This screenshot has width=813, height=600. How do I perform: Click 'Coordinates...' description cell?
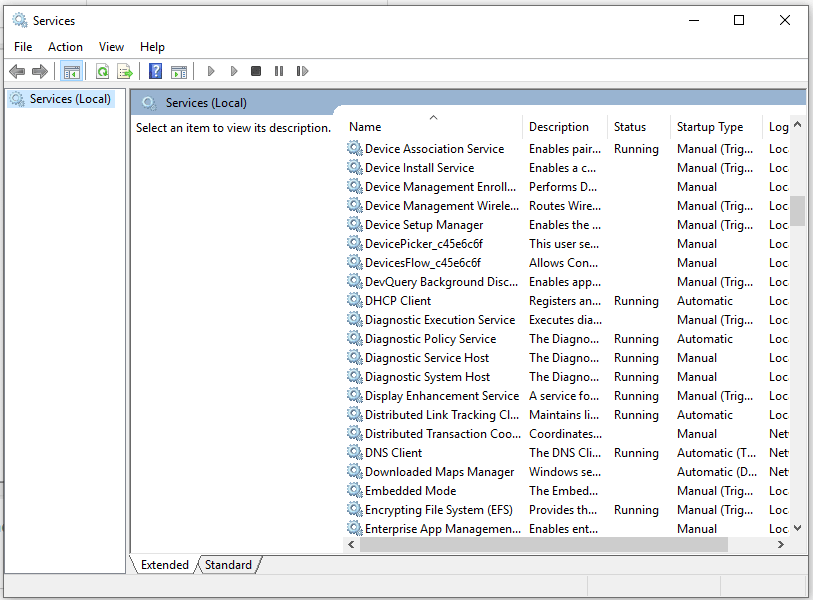click(x=565, y=434)
